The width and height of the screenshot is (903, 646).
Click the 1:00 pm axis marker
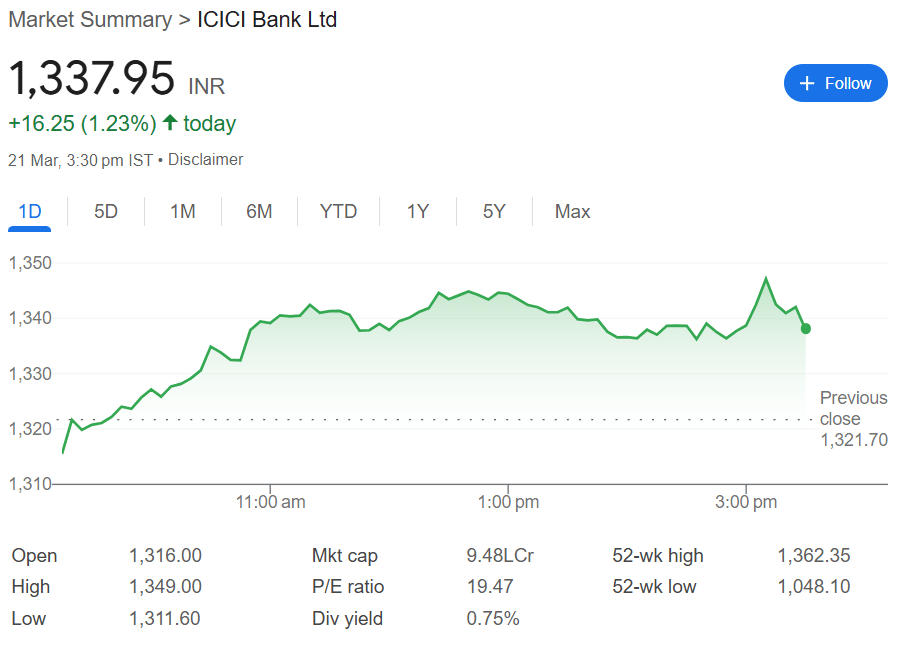point(508,502)
